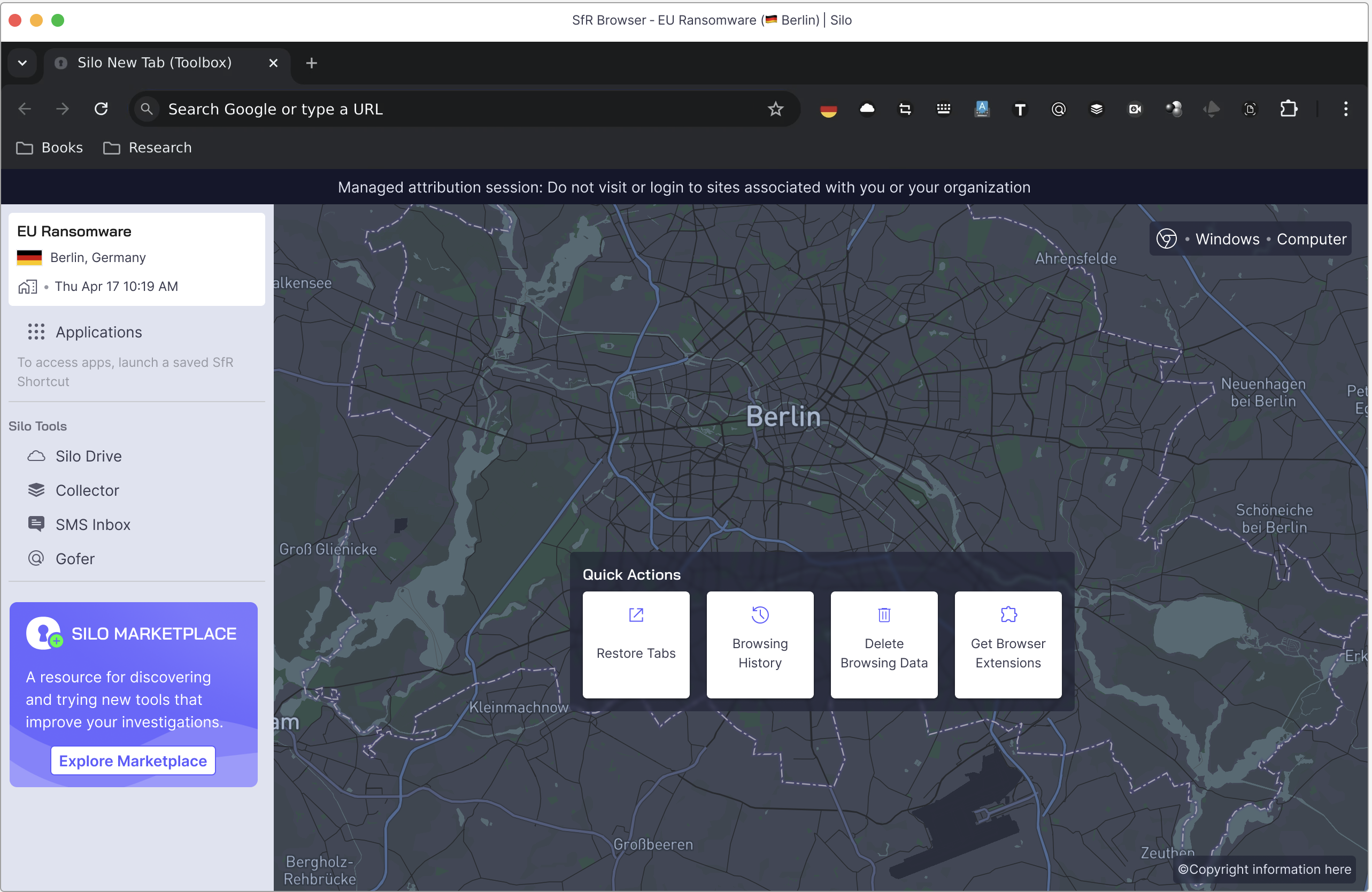Open the browser three-dot menu

click(x=1345, y=109)
